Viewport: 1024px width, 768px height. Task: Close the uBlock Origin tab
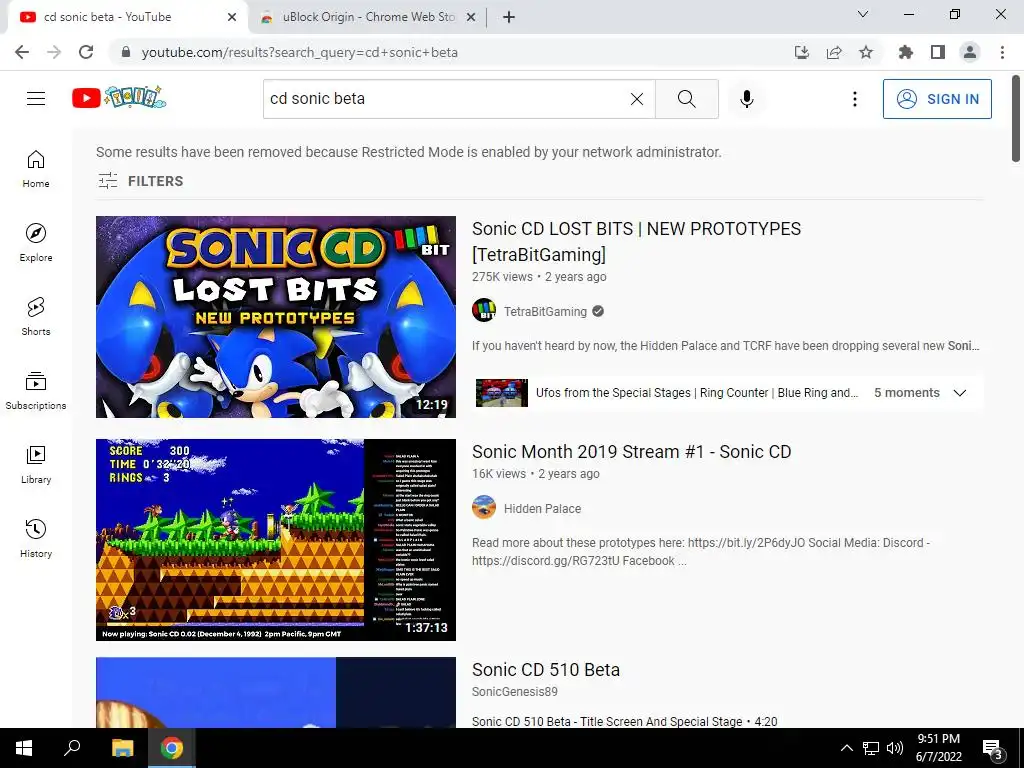tap(470, 17)
